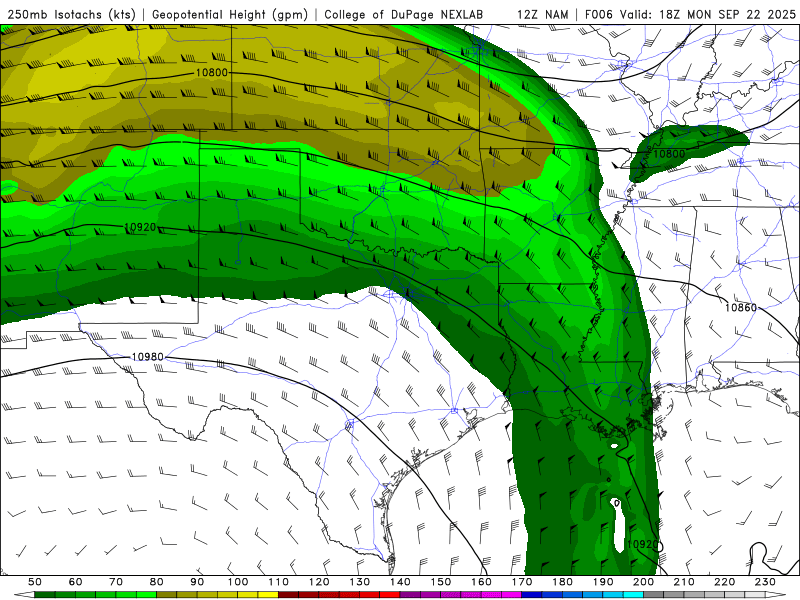
Task: Click the '250mb Isotachs (kts)' title text
Action: 71,14
